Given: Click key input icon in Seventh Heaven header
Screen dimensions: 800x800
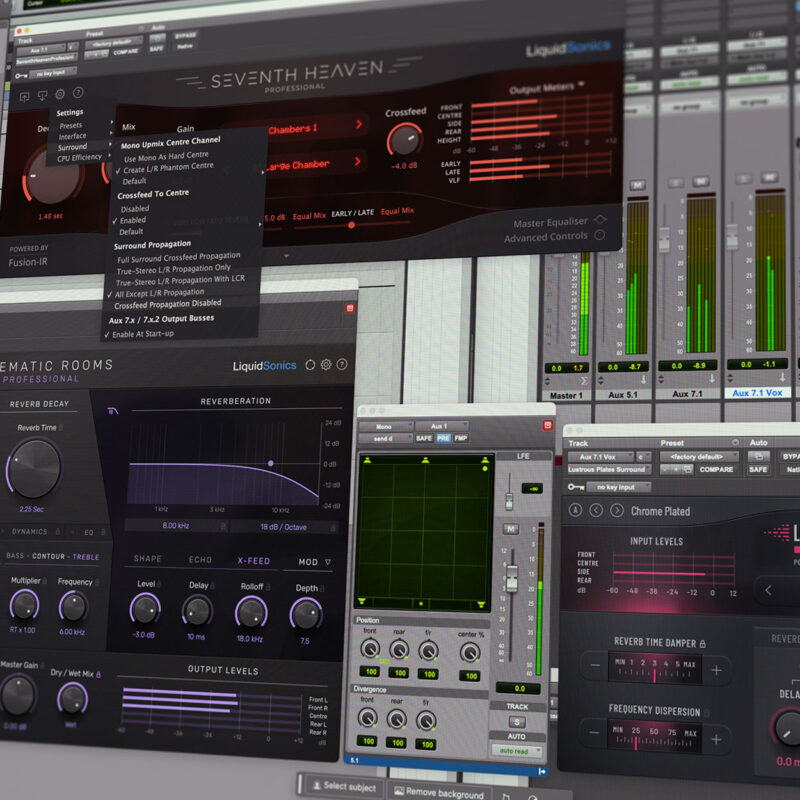Looking at the screenshot, I should (21, 76).
